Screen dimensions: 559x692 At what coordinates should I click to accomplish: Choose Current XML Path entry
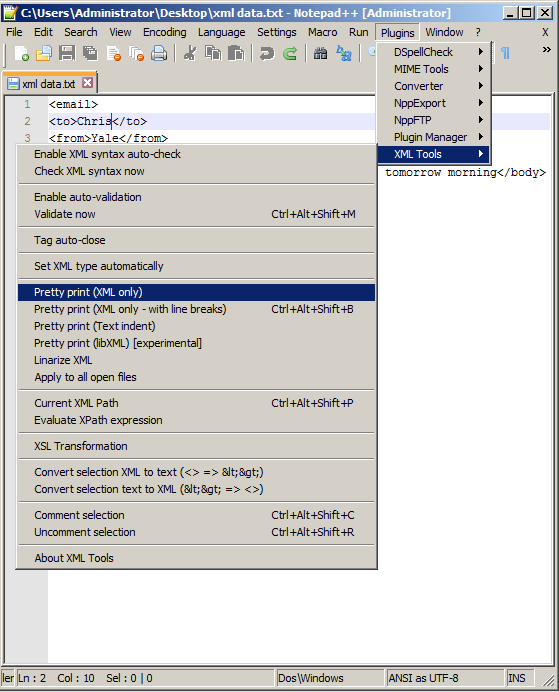point(196,403)
